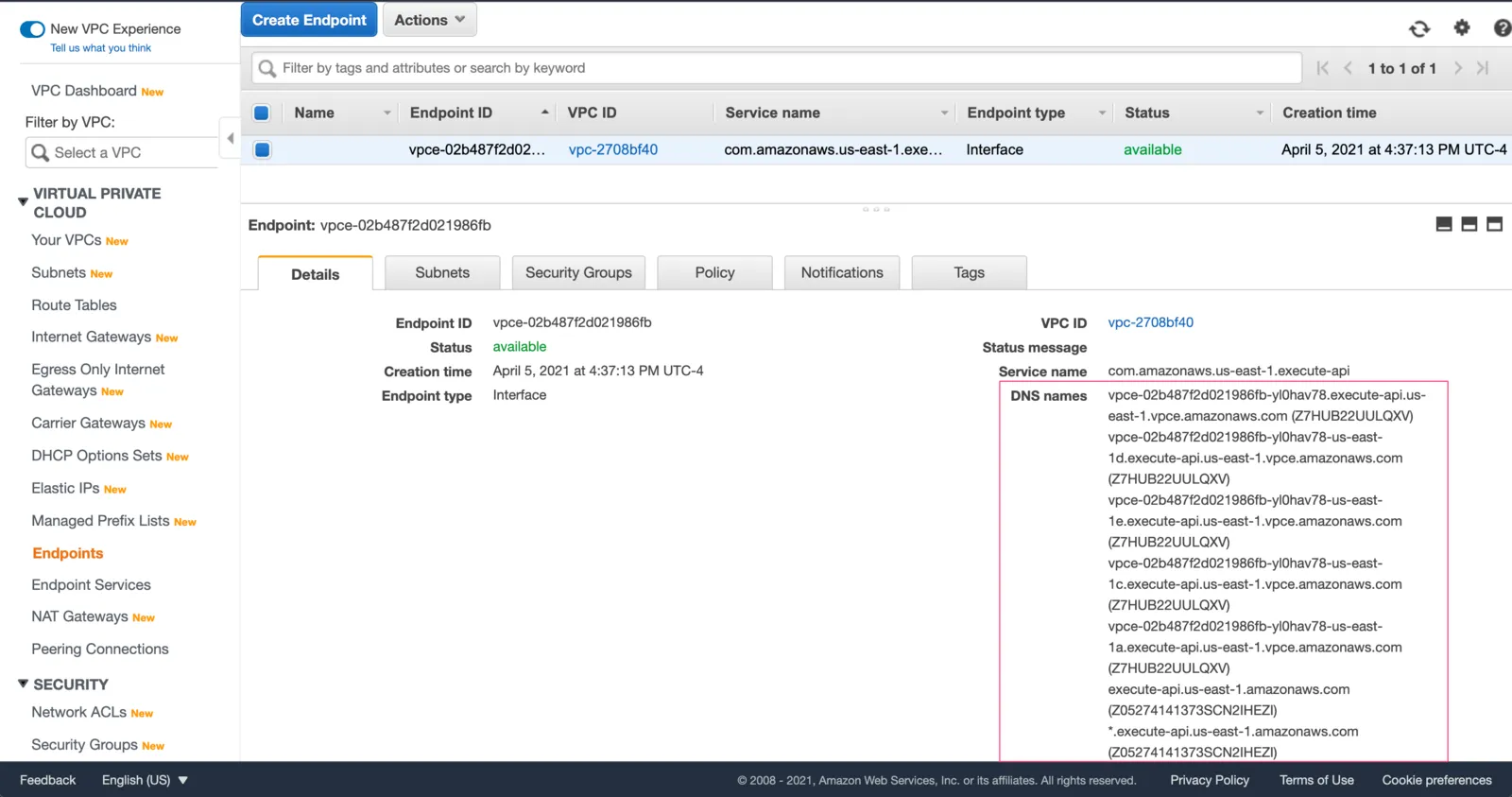Go to previous page of results
Image resolution: width=1512 pixels, height=797 pixels.
1348,68
